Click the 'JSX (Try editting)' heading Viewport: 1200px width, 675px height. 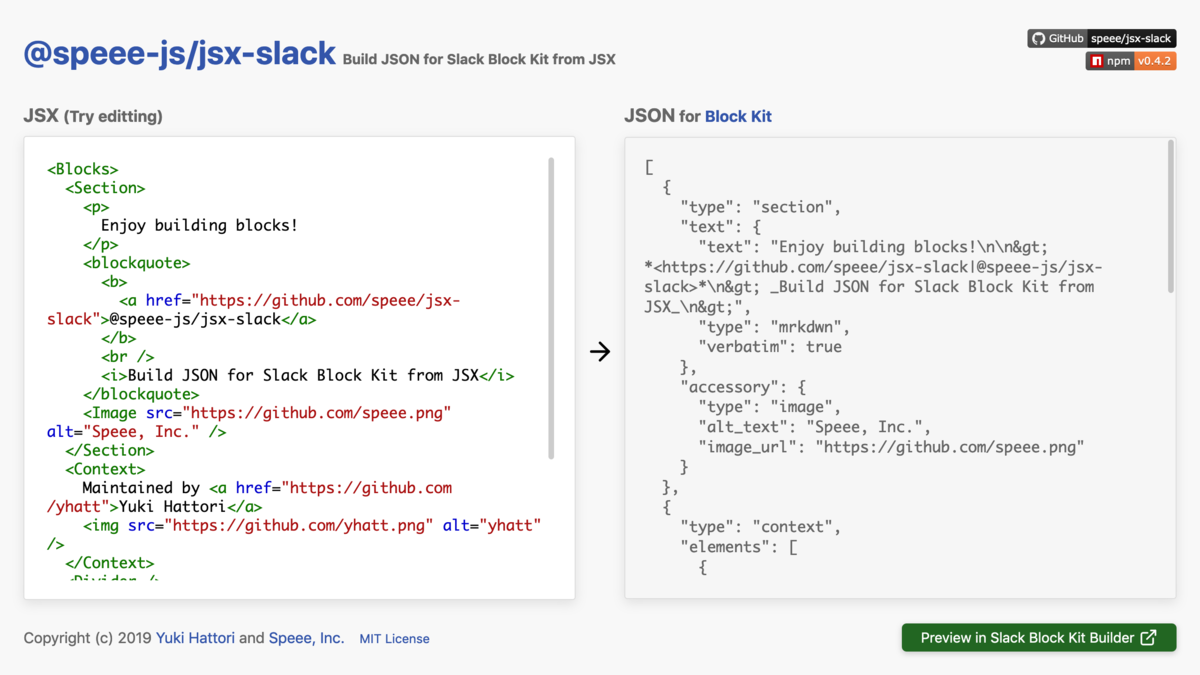tap(93, 116)
